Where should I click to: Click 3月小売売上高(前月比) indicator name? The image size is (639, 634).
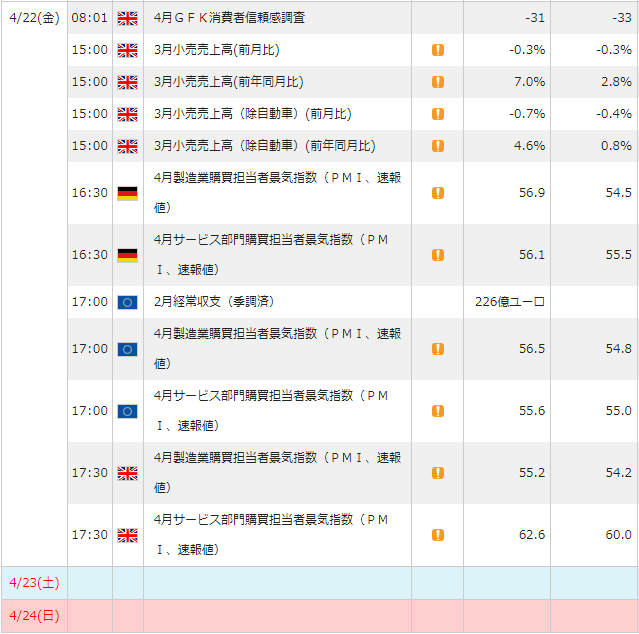217,50
